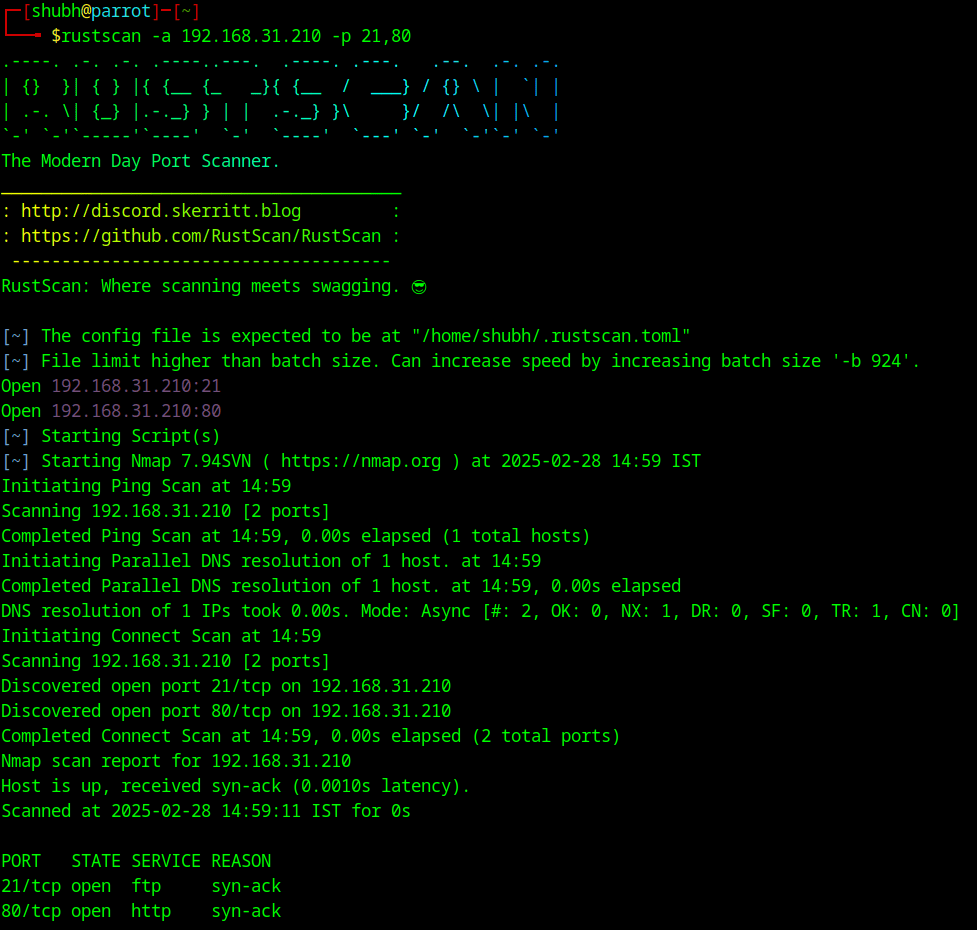Click the rustscan command in the prompt
Viewport: 977px width, 930px height.
[x=231, y=36]
